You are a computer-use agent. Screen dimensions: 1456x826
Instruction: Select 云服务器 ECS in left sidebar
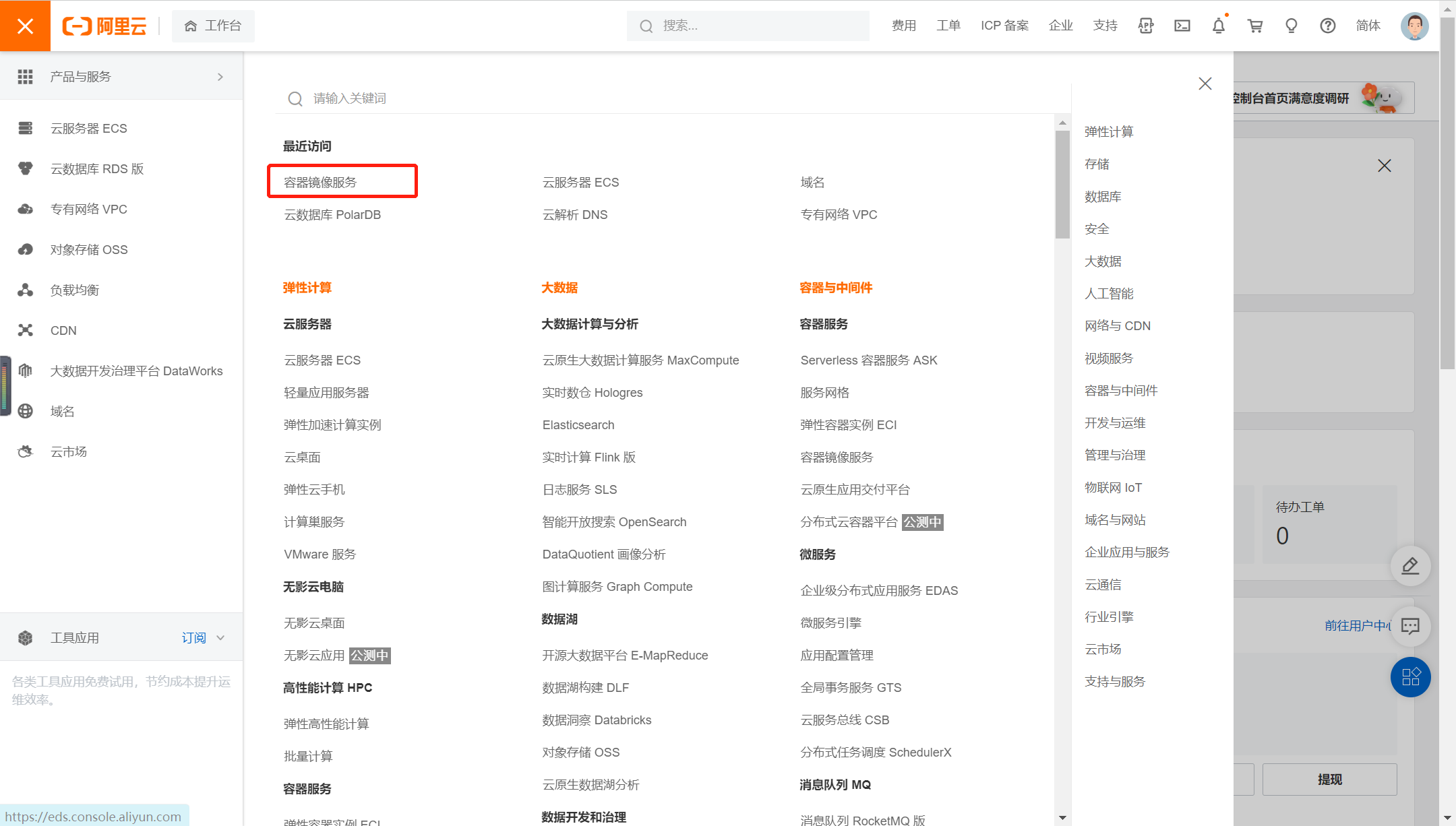click(88, 128)
